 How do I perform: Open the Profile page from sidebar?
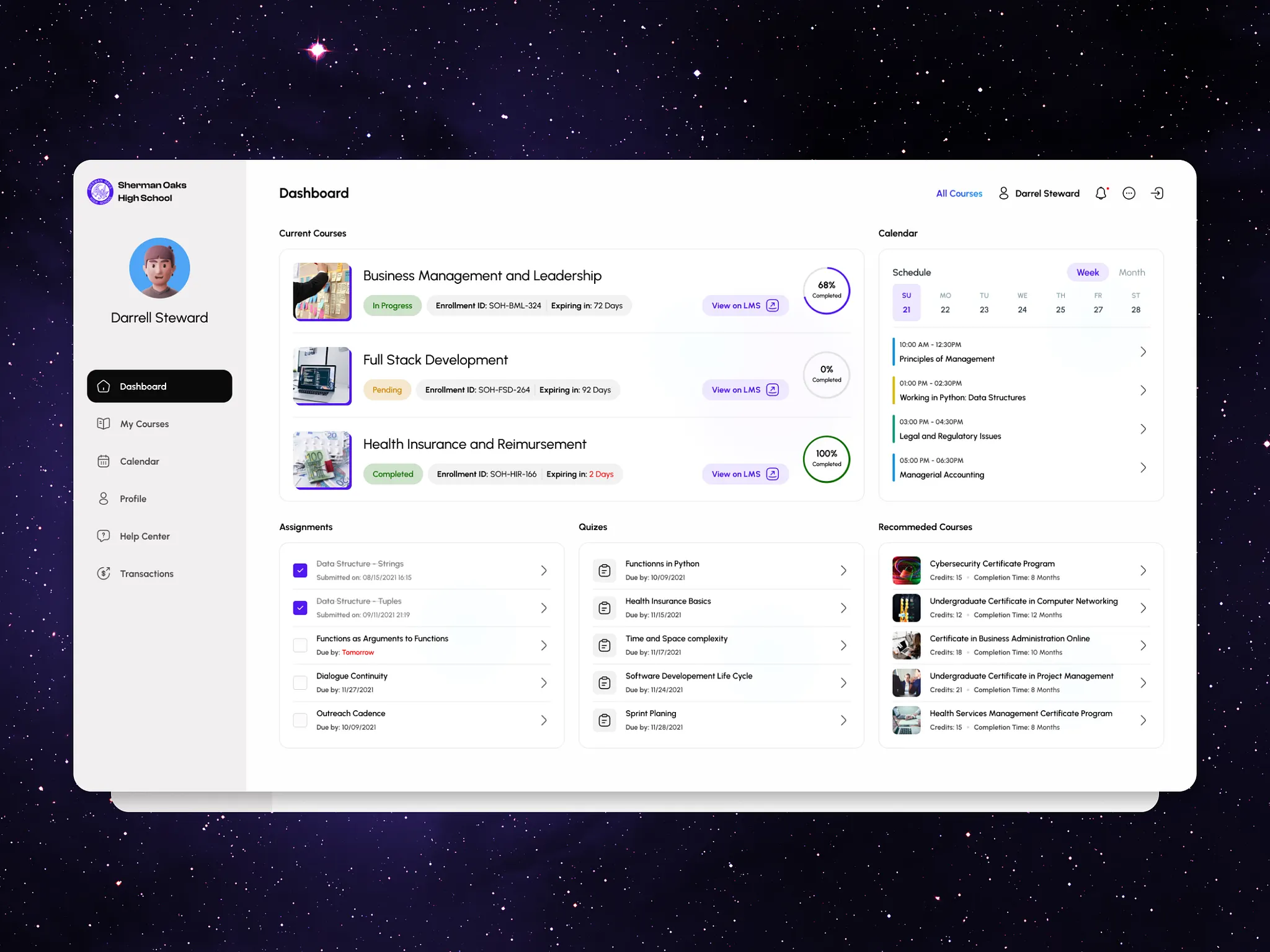[x=133, y=498]
